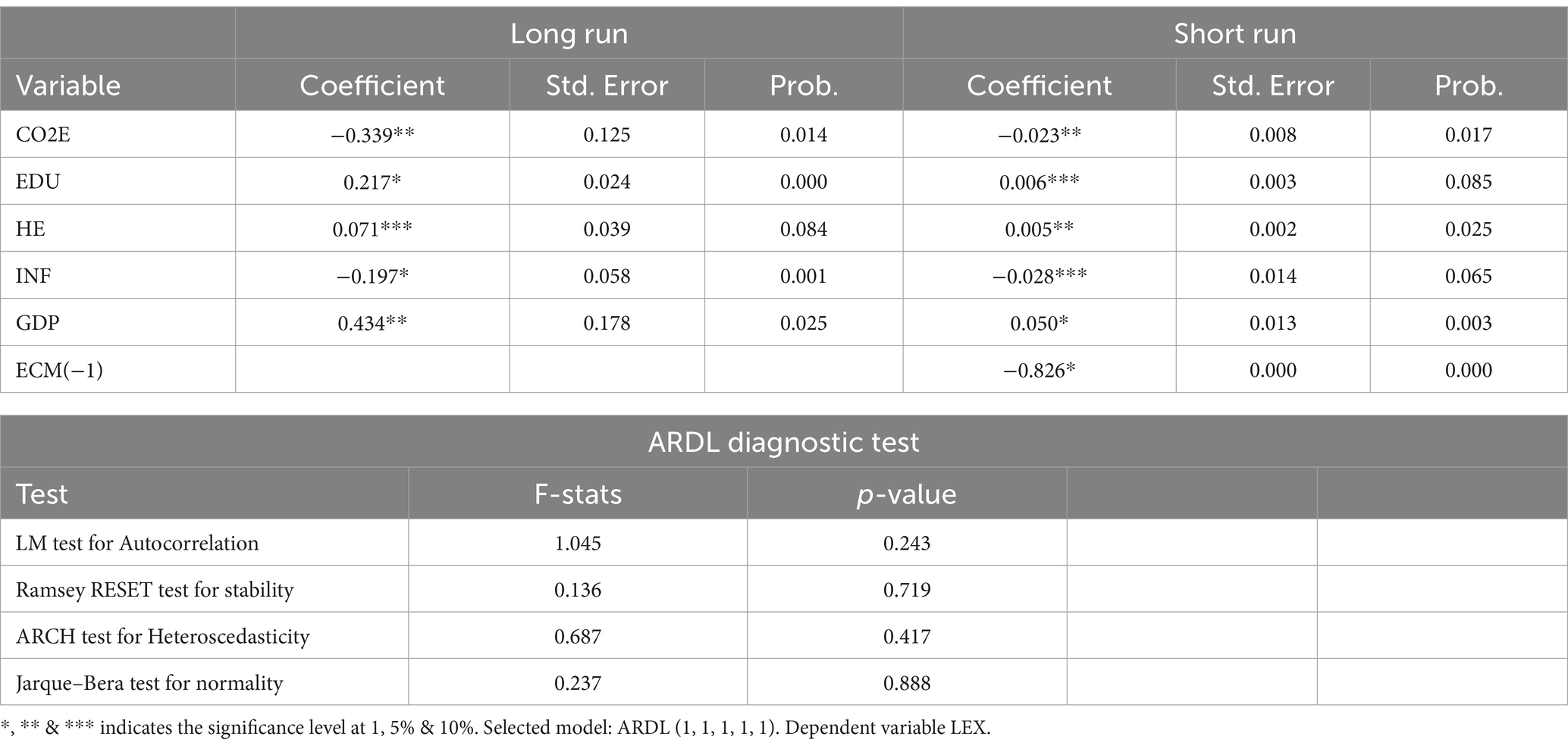The image size is (1568, 749).
Task: Select CO2E short run probability 0.017
Action: (1469, 134)
